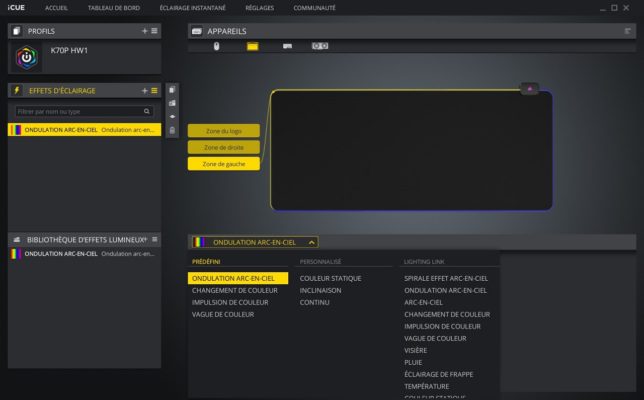Click rainbow swatch of the library row
644x400 pixels.
point(16,254)
